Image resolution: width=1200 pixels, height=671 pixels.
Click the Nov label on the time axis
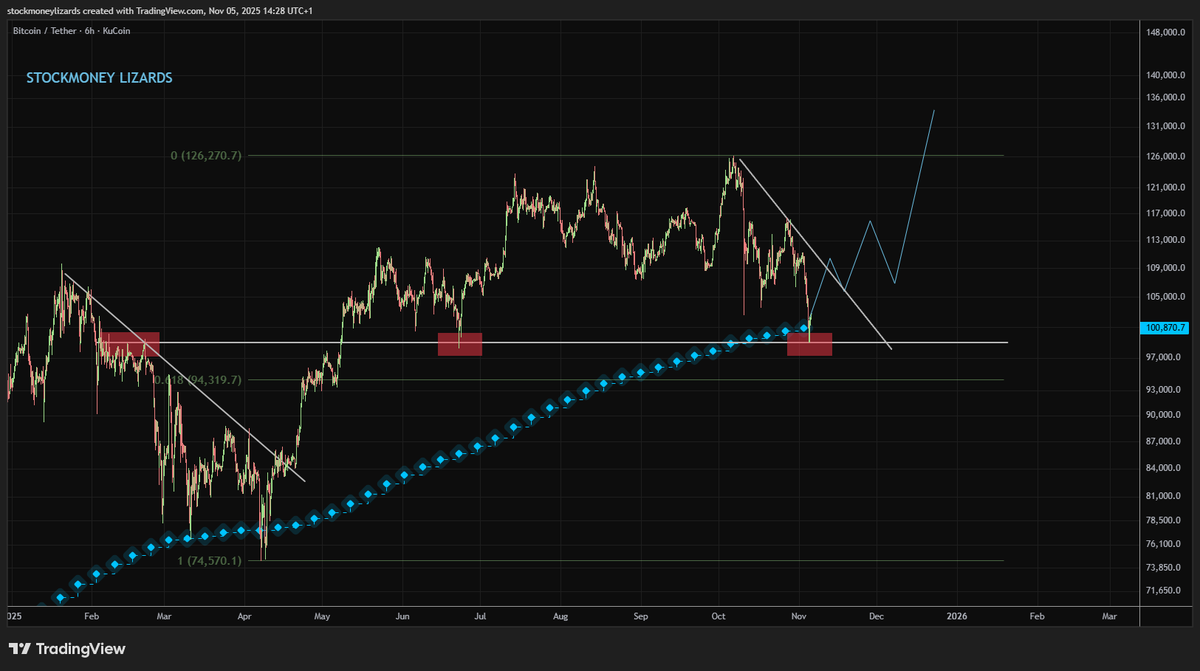point(798,617)
